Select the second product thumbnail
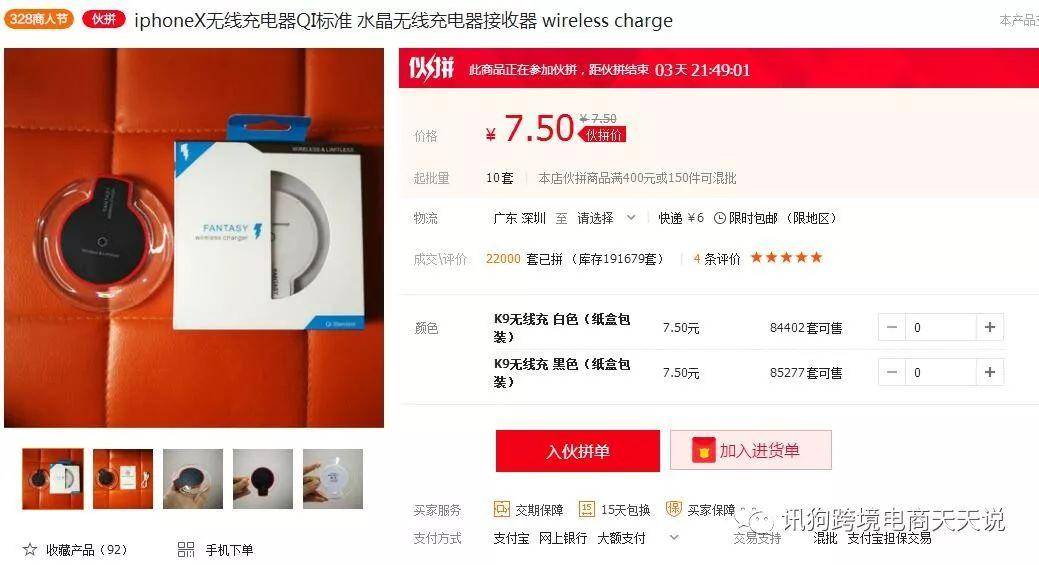 (123, 479)
